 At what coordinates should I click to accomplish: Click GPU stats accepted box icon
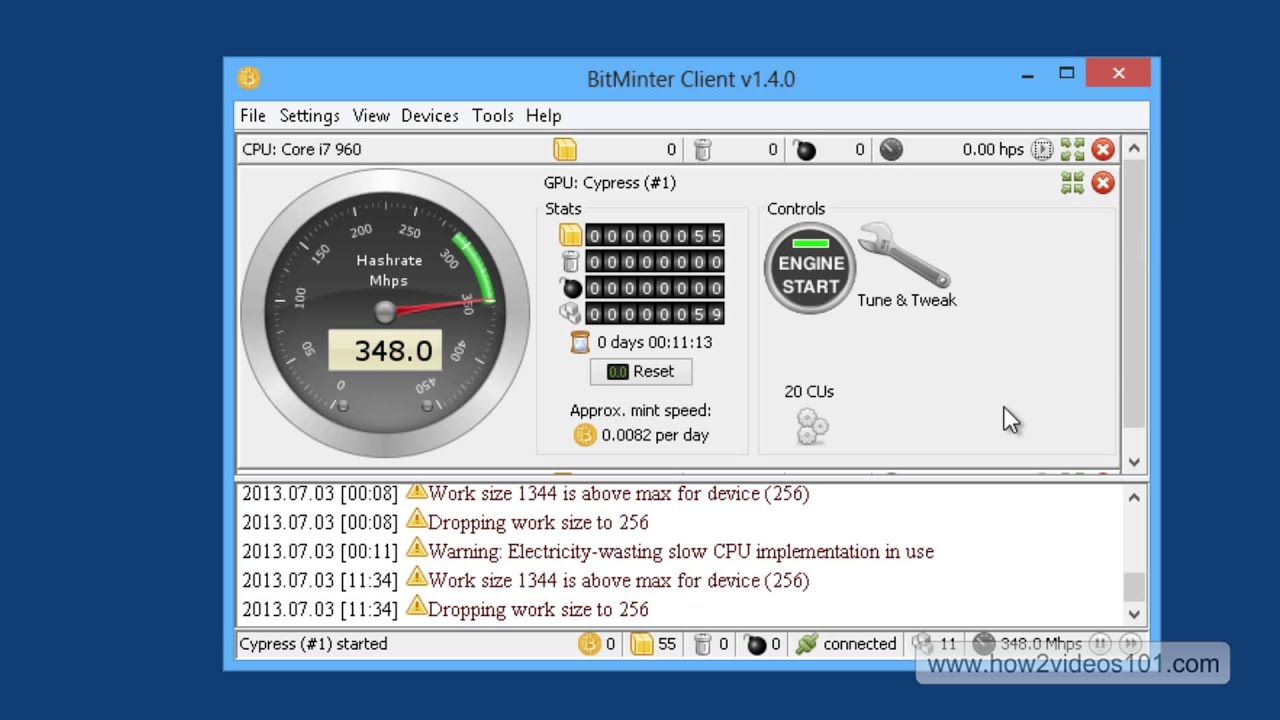point(570,236)
